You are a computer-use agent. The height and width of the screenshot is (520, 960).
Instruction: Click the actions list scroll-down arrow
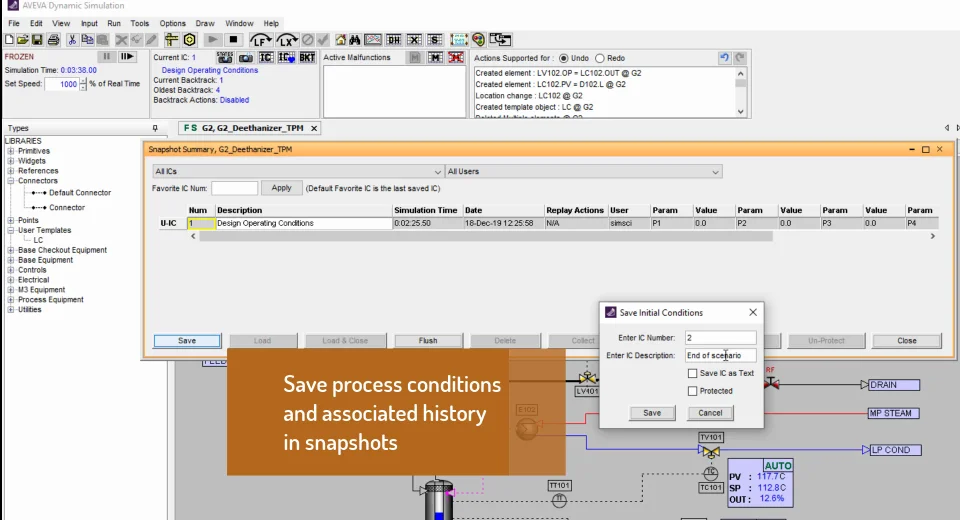click(741, 111)
